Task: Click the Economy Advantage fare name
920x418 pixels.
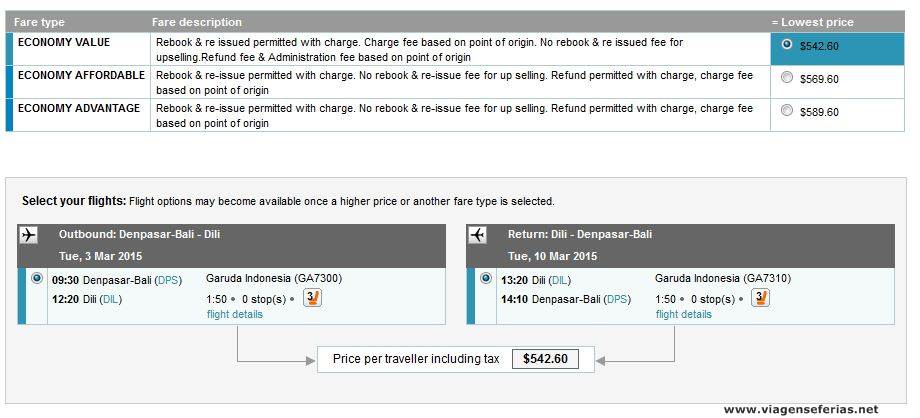Action: tap(79, 108)
